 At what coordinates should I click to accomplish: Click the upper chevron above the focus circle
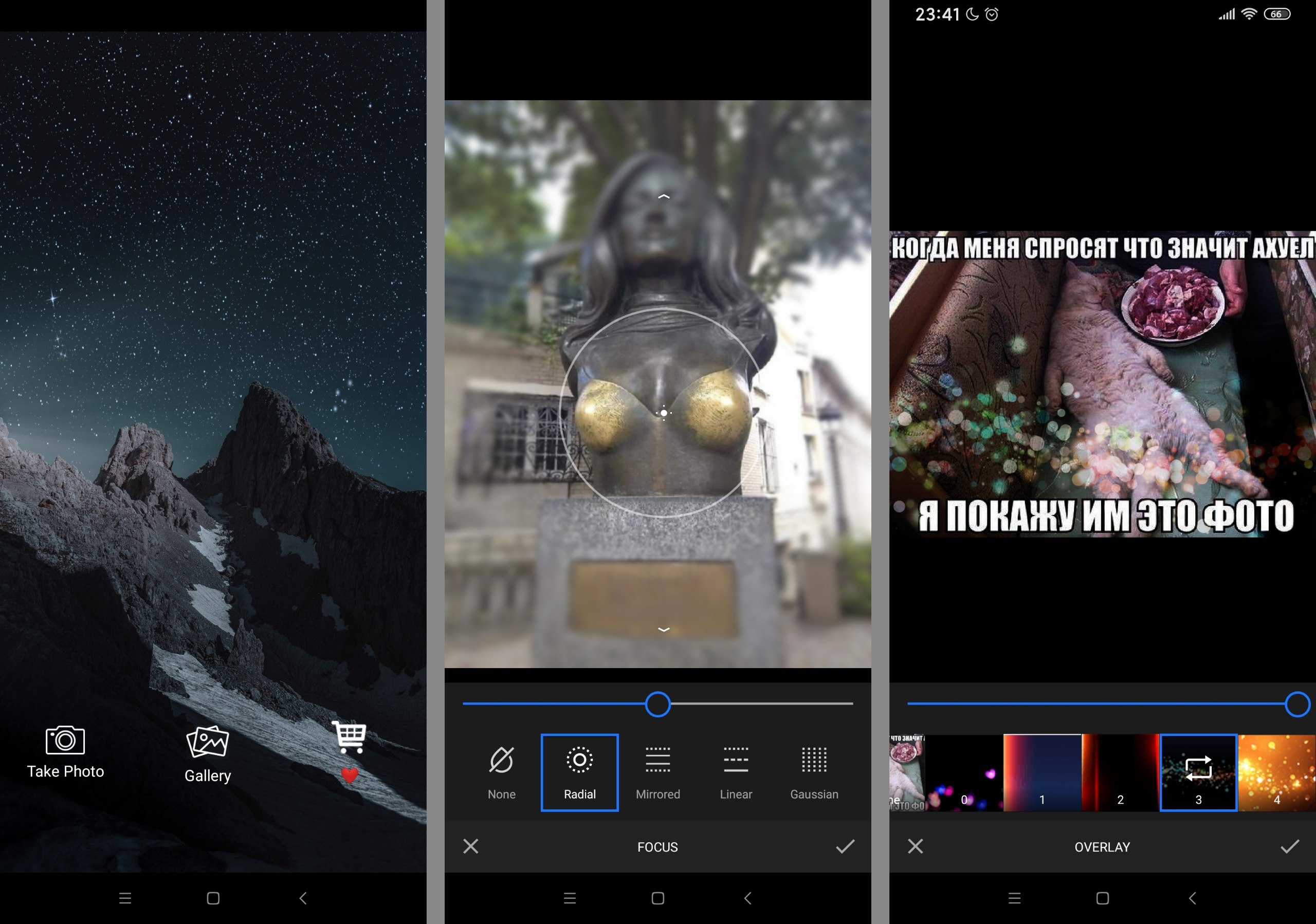[x=664, y=197]
